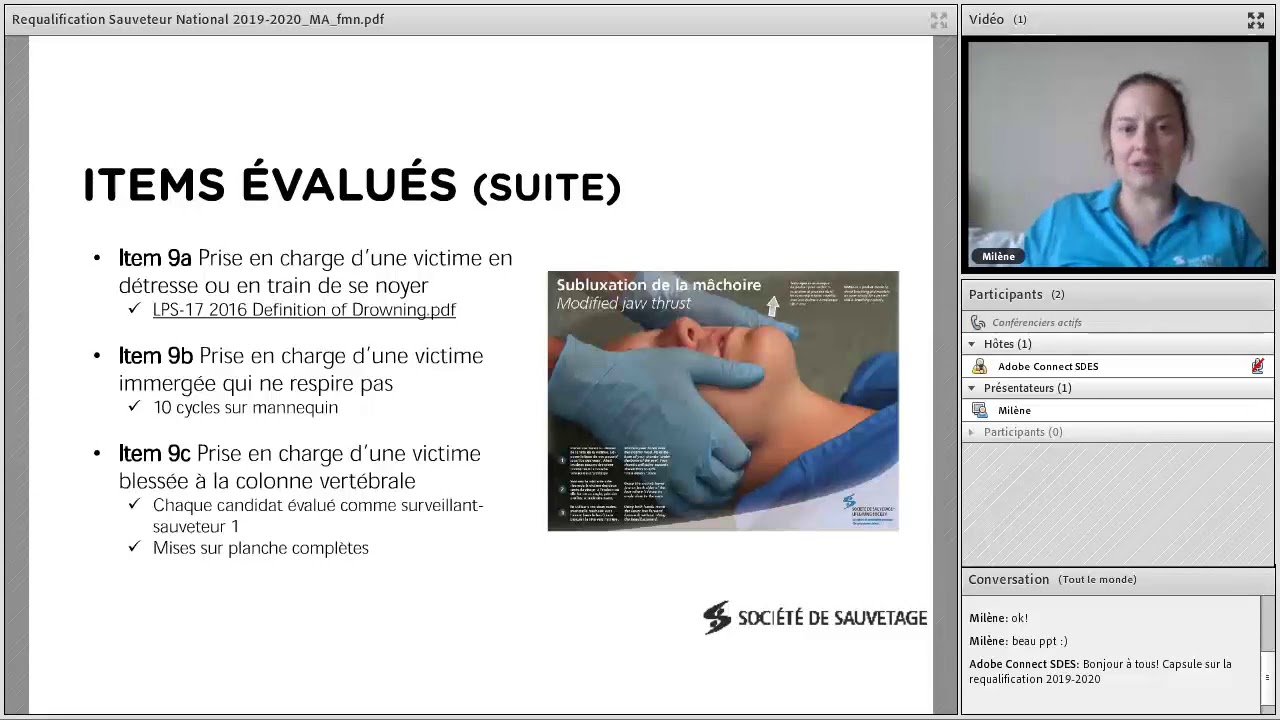Click the PDF file name title
This screenshot has height=720, width=1280.
click(x=198, y=19)
